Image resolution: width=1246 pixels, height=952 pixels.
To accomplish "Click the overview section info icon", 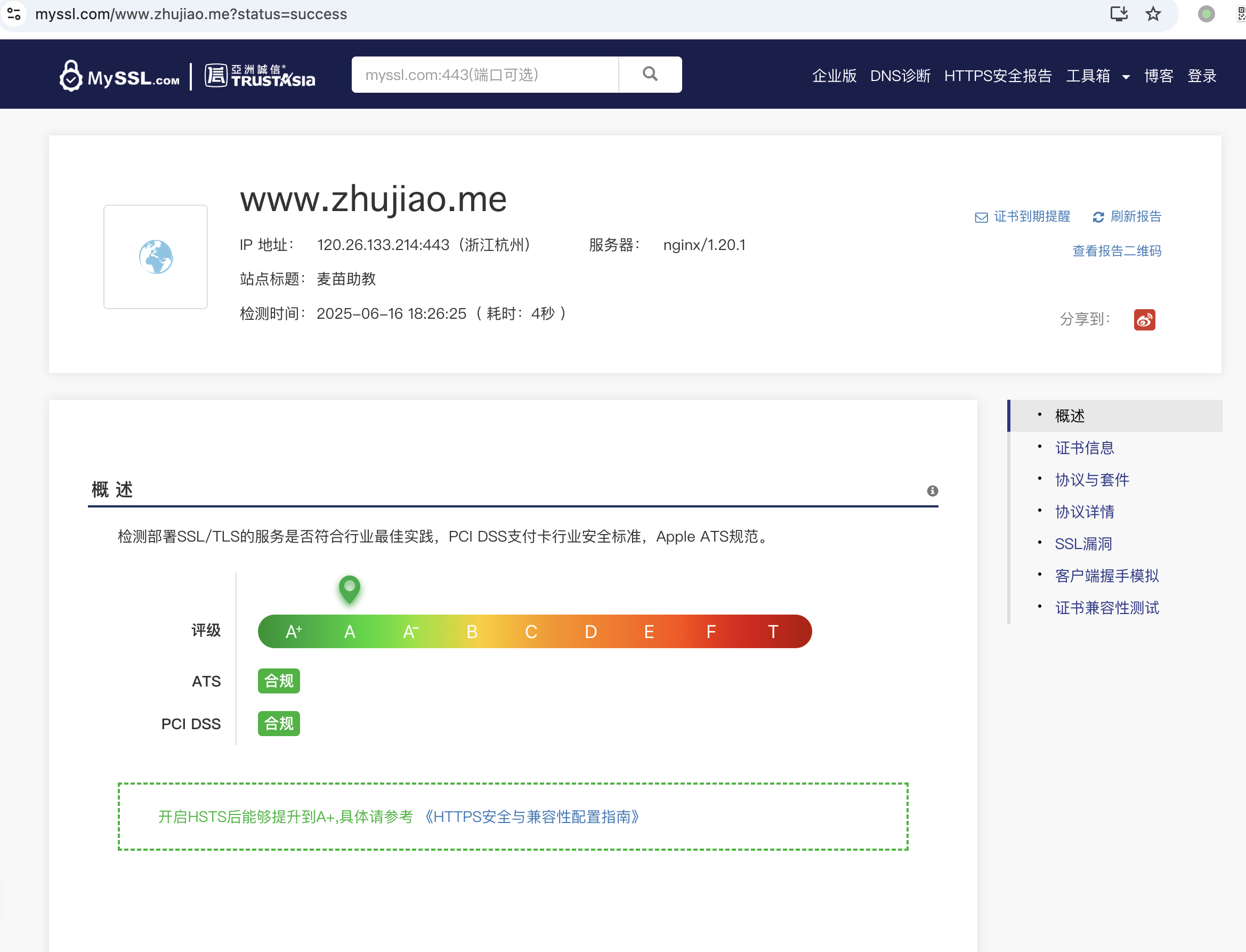I will coord(932,491).
